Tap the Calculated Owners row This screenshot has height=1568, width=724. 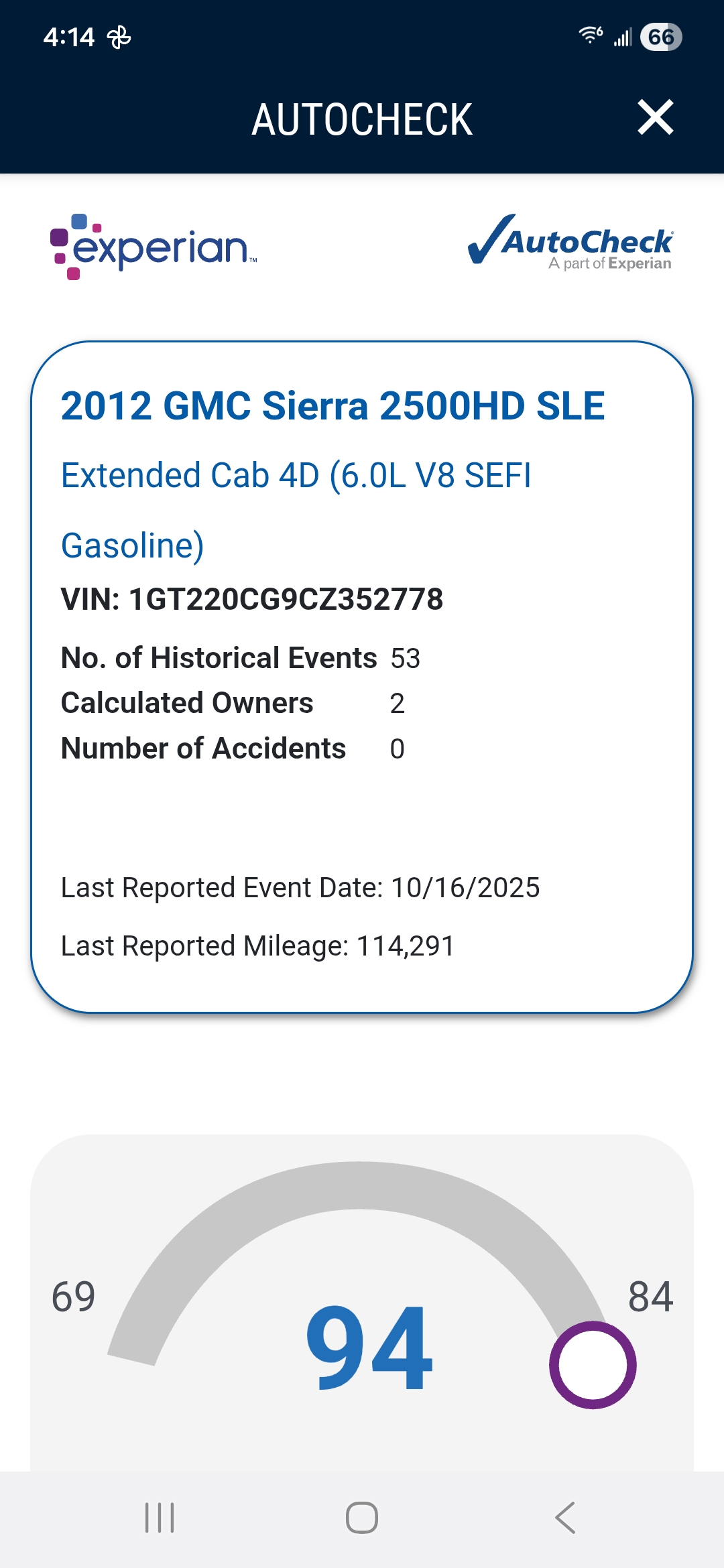pos(232,703)
